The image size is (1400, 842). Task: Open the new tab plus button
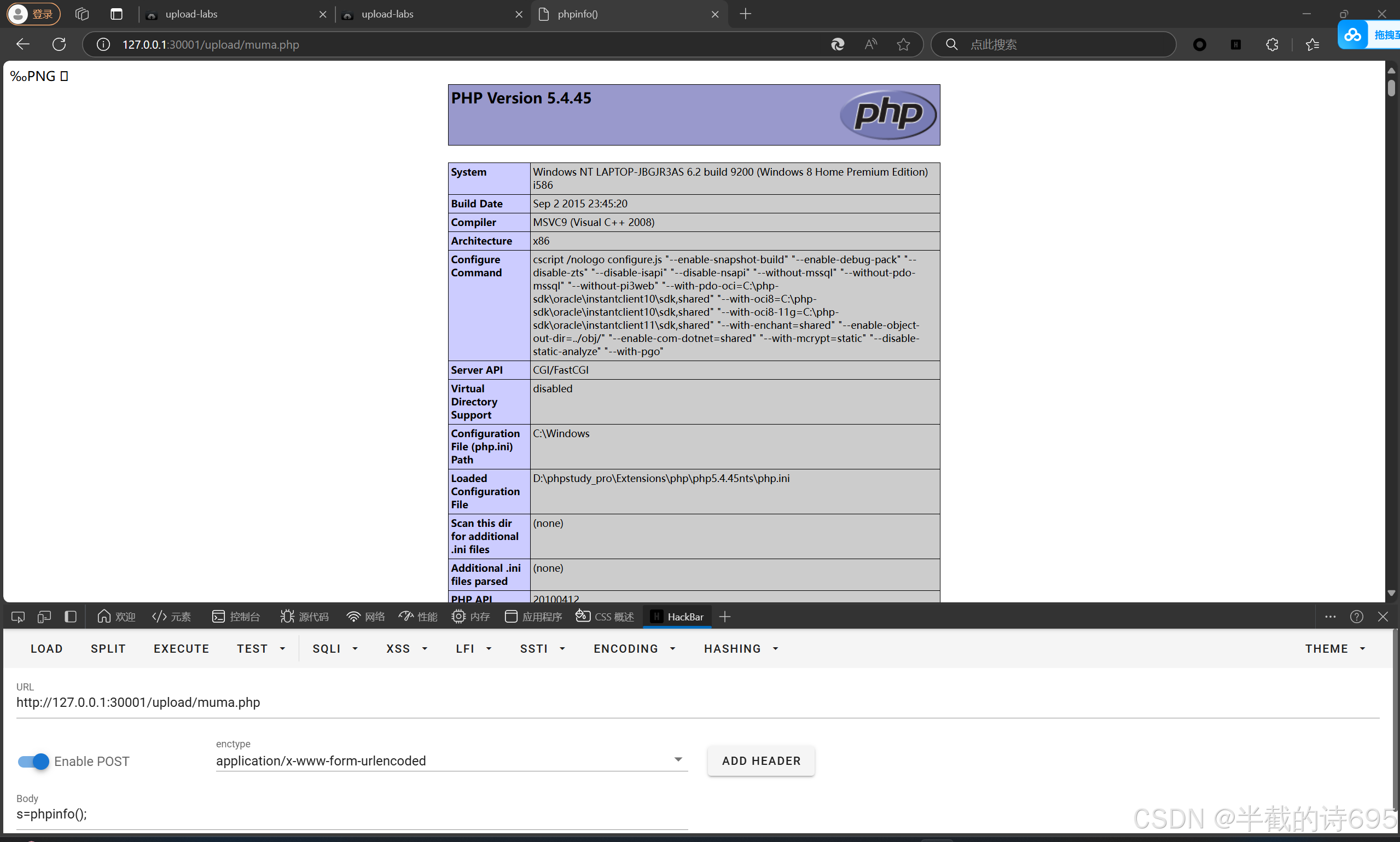pos(745,14)
